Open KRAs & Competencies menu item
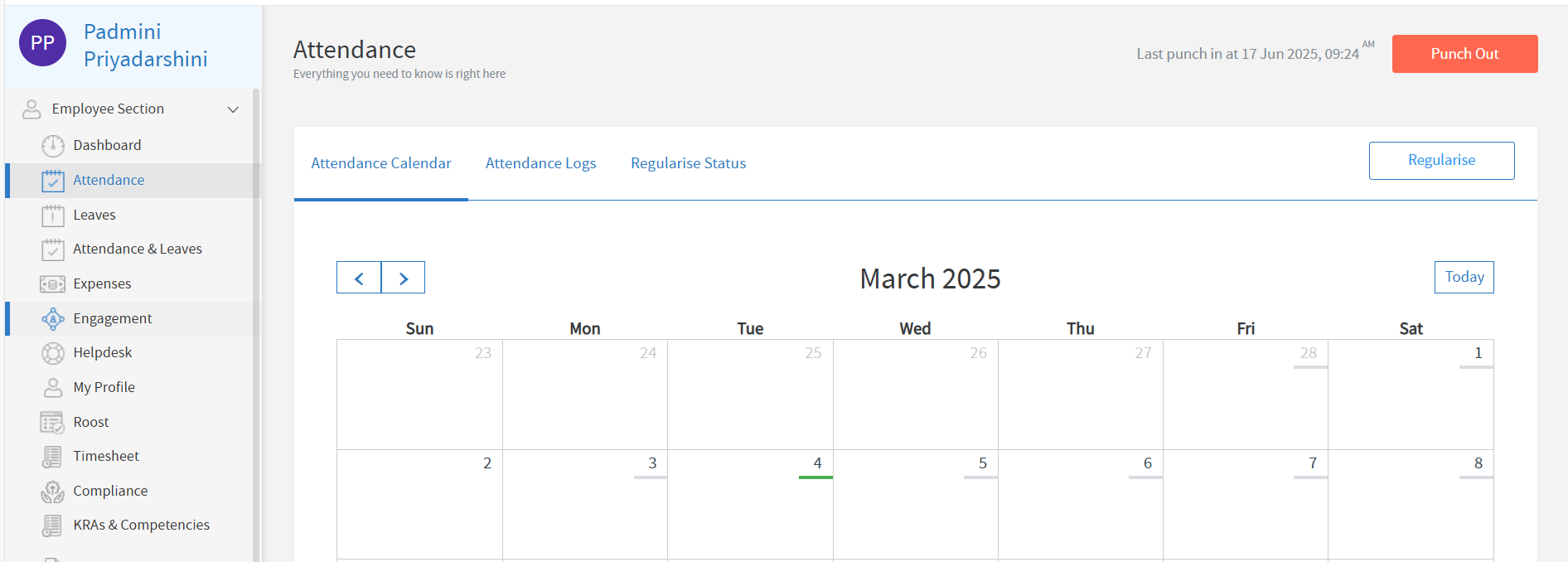This screenshot has width=1568, height=562. pyautogui.click(x=141, y=526)
